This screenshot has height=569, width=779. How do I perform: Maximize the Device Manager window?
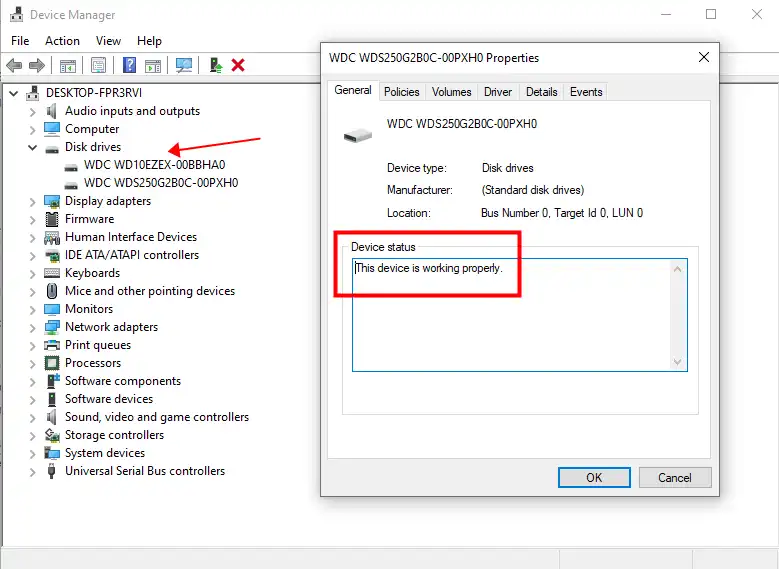(x=711, y=14)
